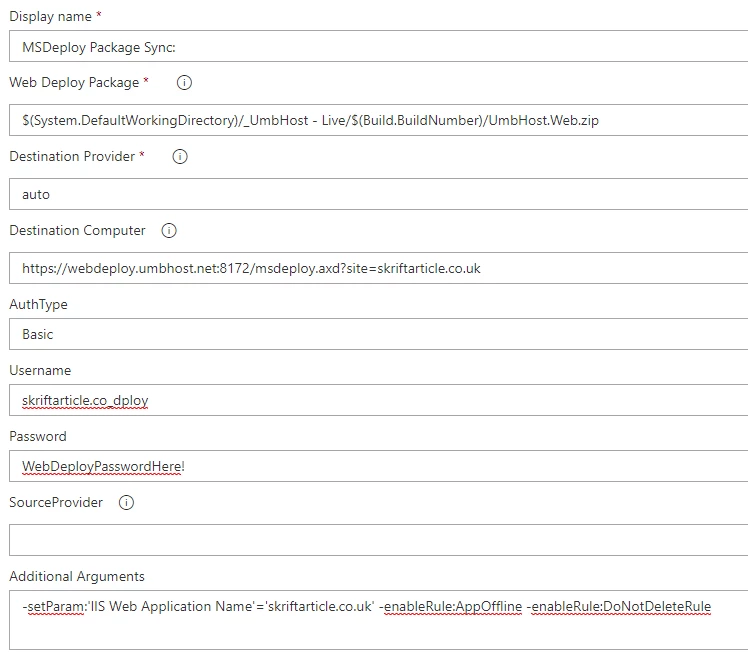Click the SourceProvider info icon
748x662 pixels.
(x=126, y=502)
